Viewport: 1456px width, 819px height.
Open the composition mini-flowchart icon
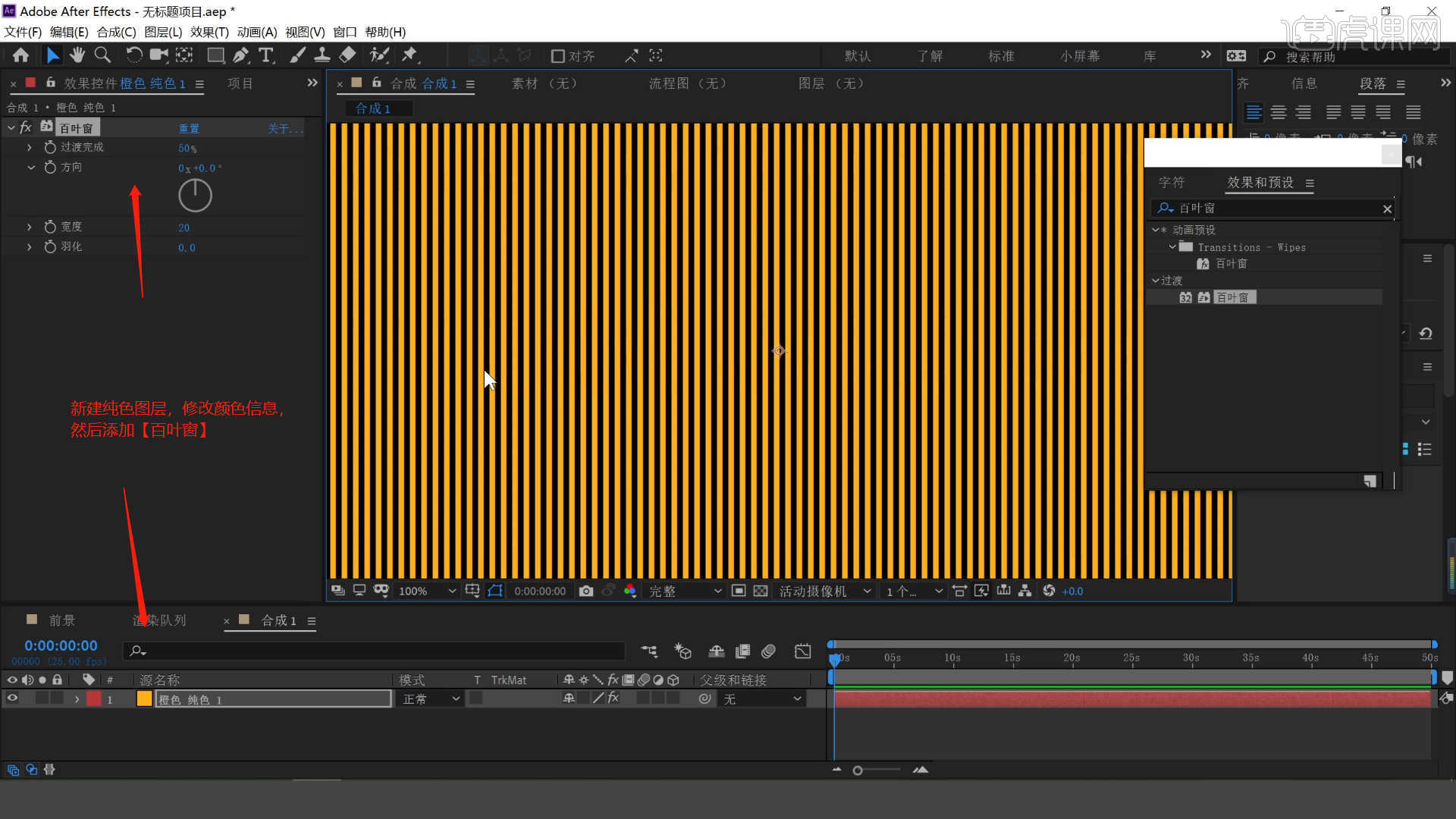(649, 651)
